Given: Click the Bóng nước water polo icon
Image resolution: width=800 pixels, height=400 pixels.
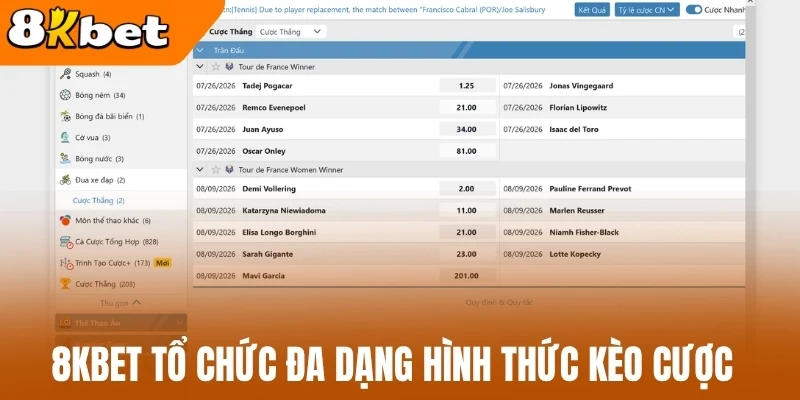Looking at the screenshot, I should click(65, 159).
